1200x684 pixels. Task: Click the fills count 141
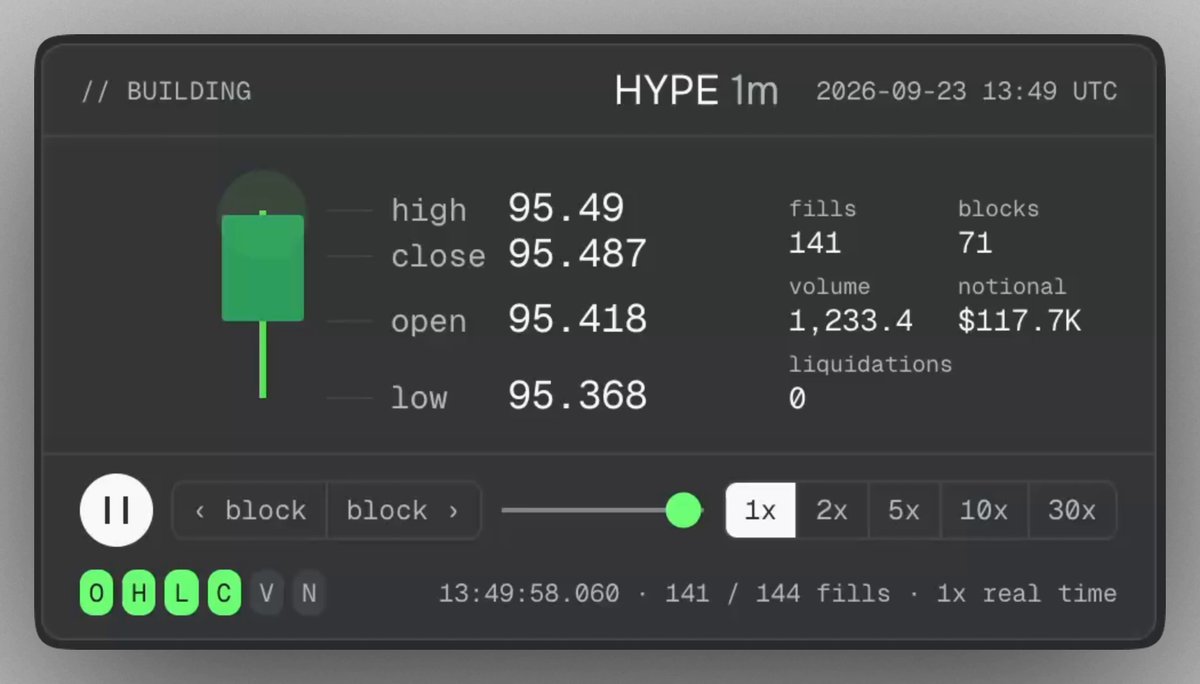pos(815,242)
